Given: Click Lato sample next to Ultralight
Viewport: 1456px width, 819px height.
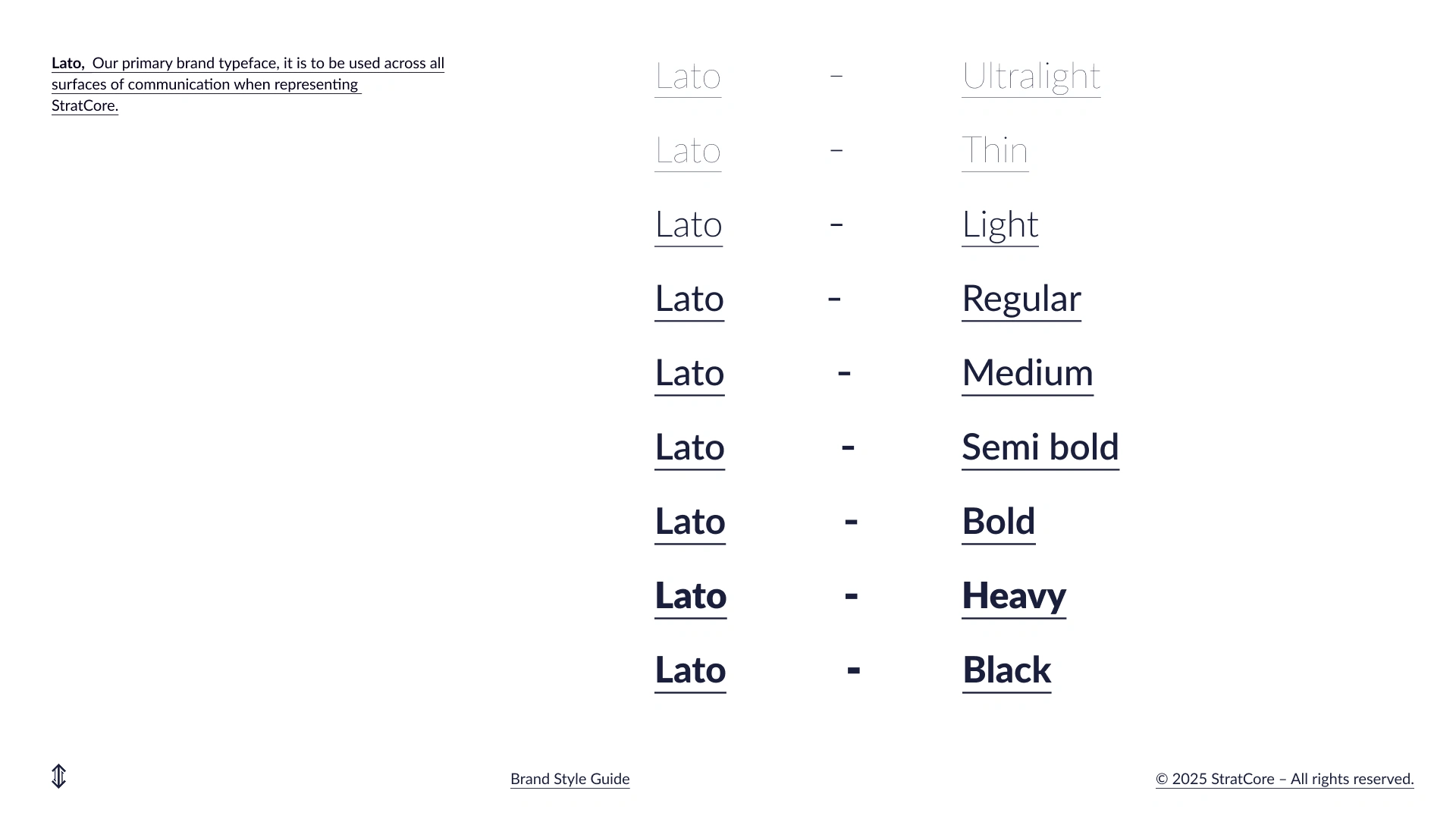Looking at the screenshot, I should 688,77.
